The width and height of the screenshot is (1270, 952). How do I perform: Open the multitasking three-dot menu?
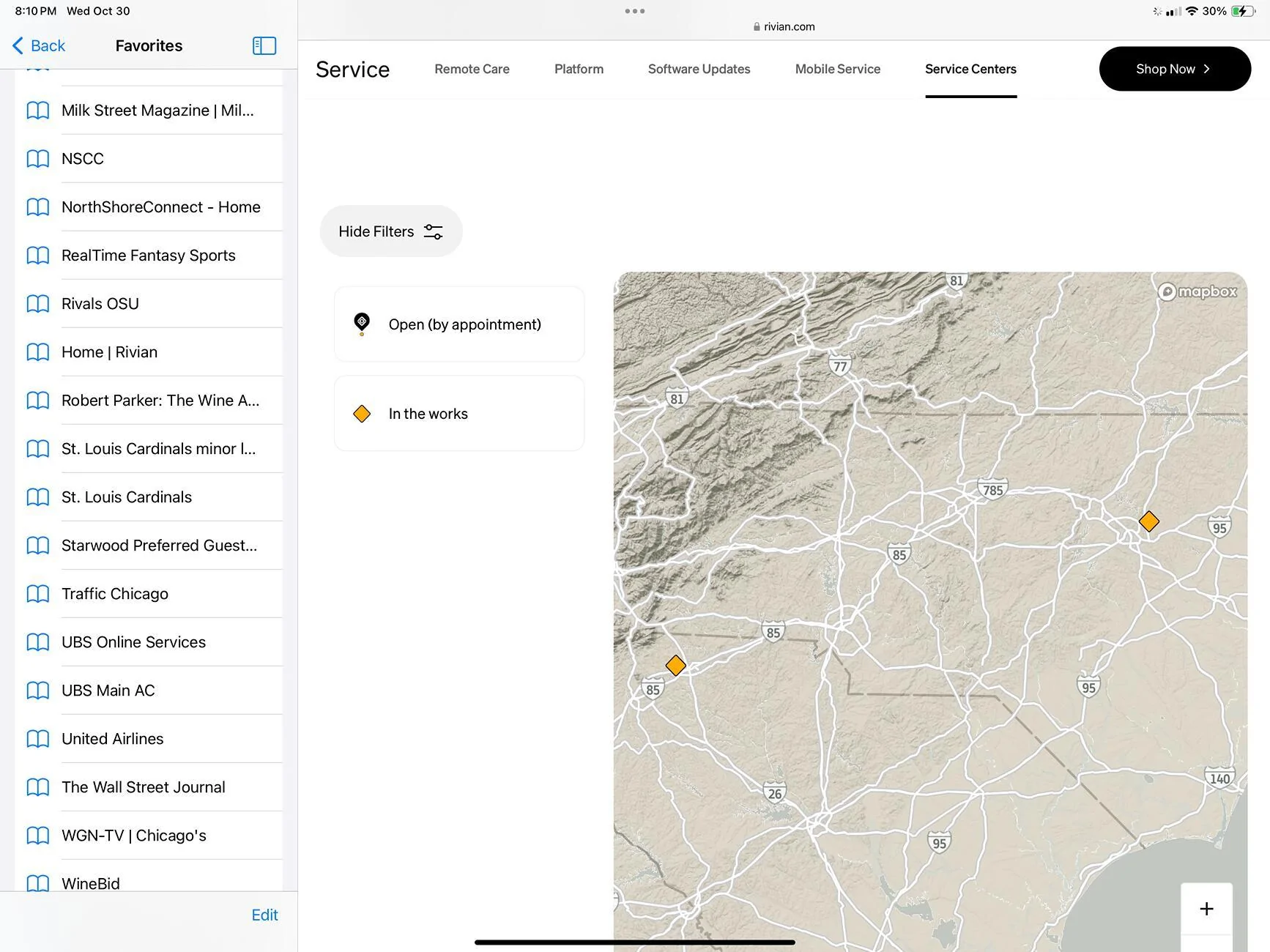635,11
